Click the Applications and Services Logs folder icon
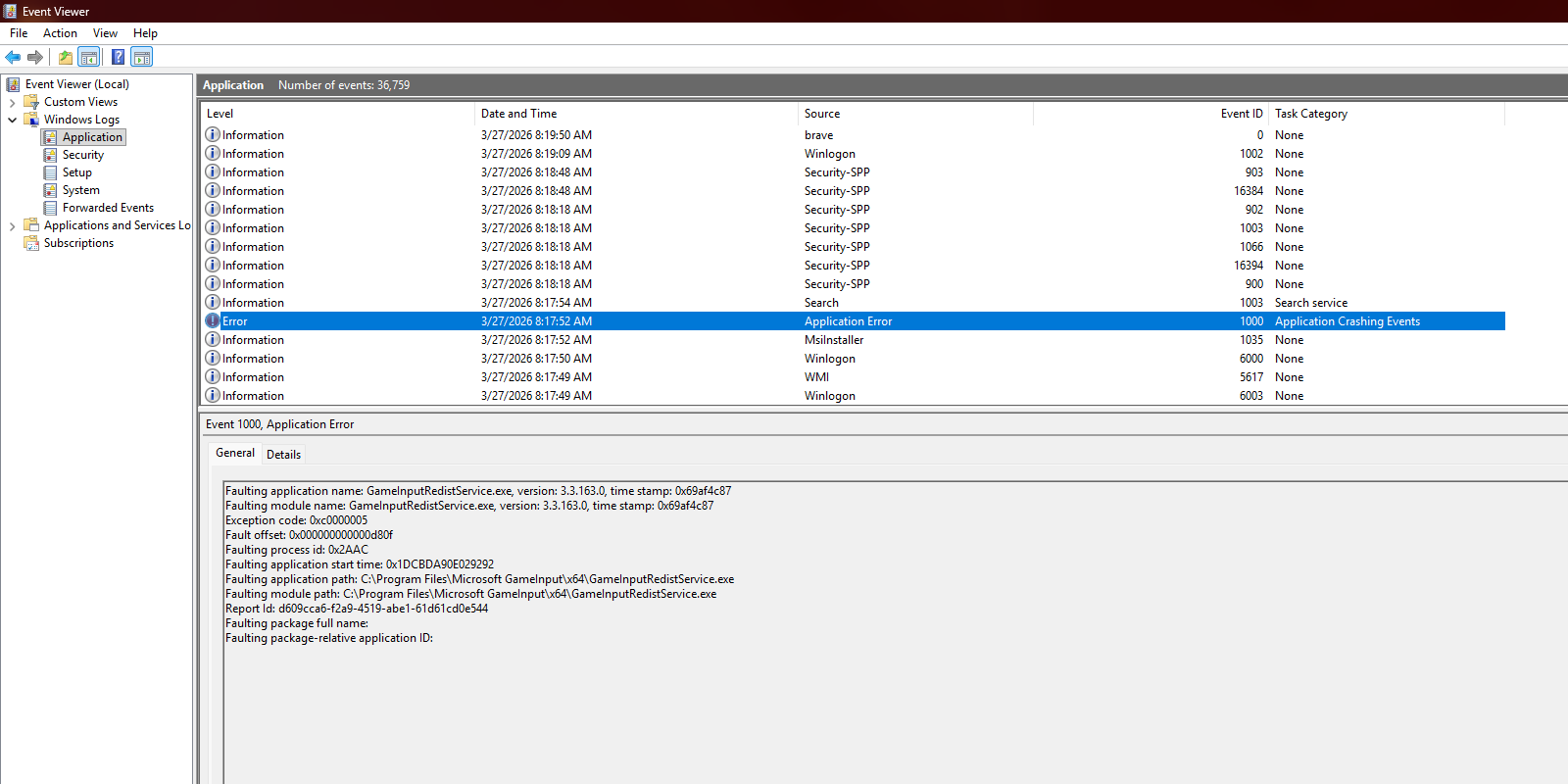Screen dimensions: 1568x784 point(31,225)
